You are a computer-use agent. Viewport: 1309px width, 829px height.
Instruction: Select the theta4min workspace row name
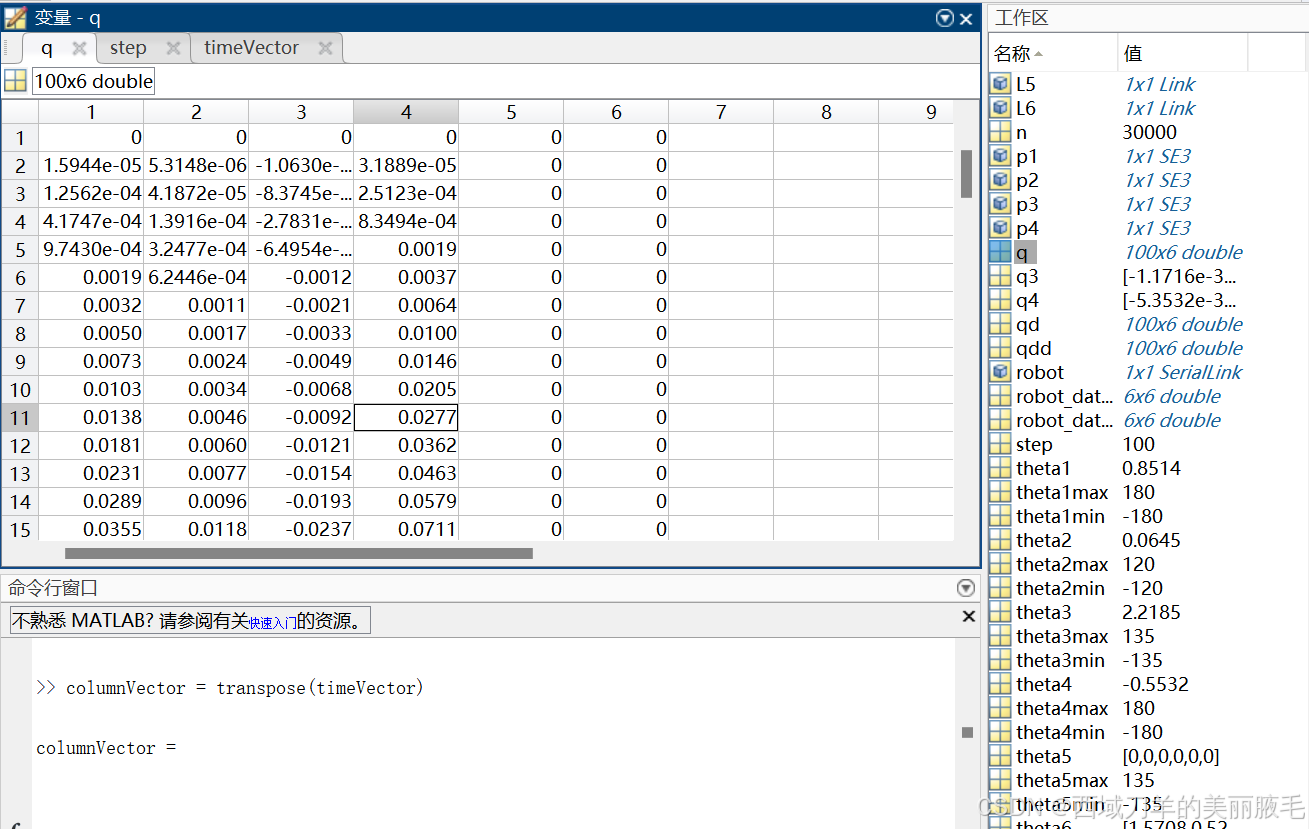point(1060,732)
